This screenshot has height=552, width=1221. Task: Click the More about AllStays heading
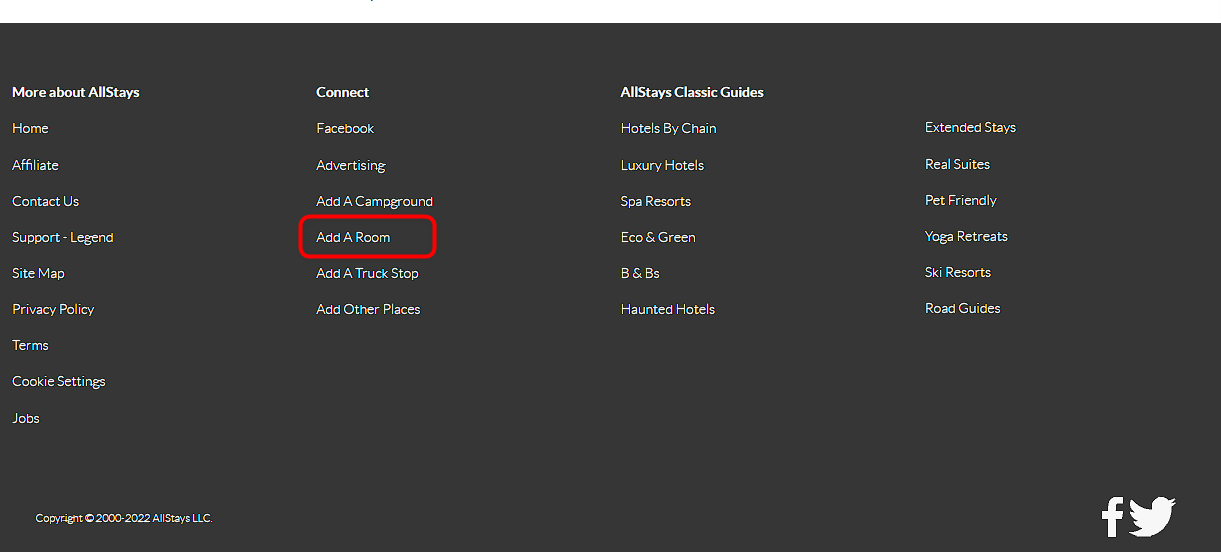coord(76,92)
